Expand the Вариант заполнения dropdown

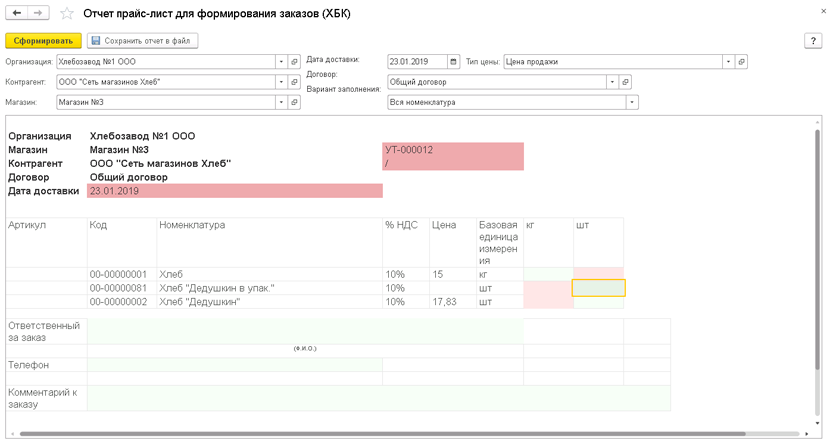click(631, 102)
